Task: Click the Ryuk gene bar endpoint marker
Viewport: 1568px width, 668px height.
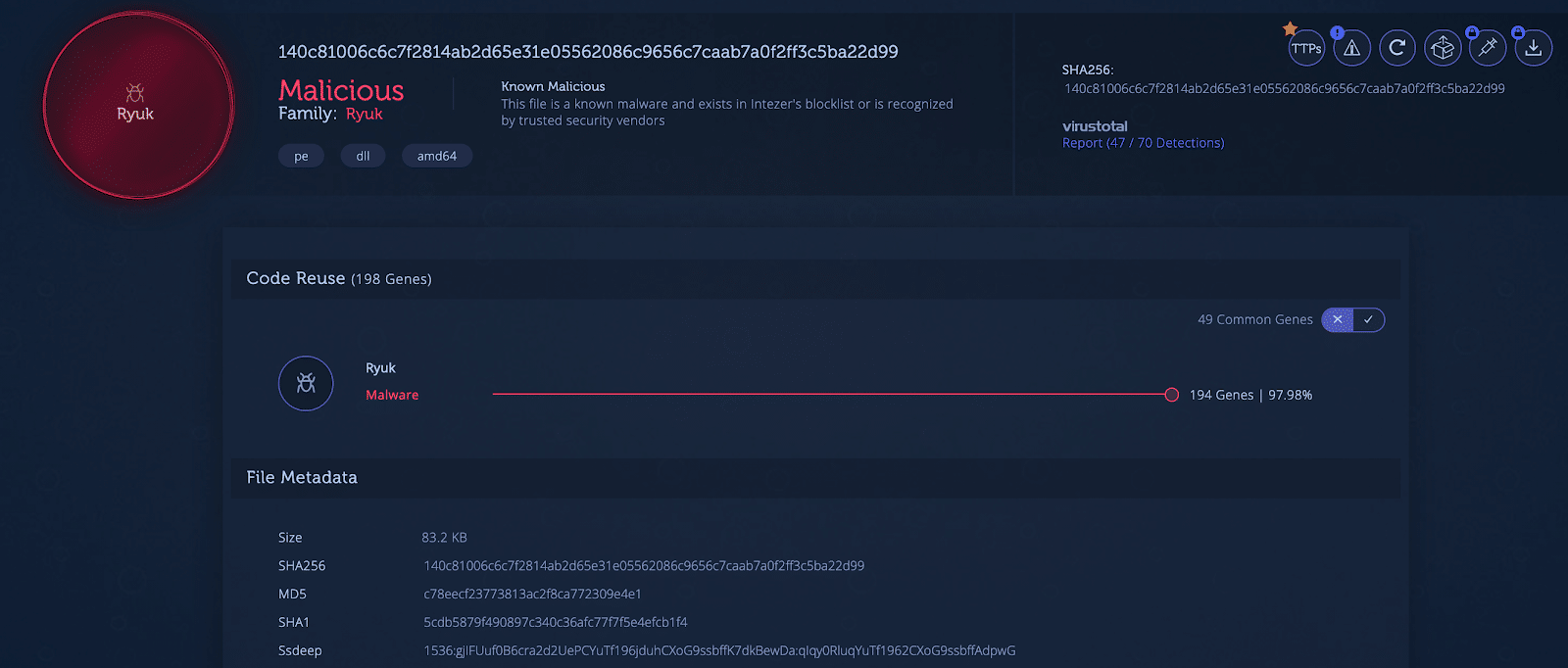Action: tap(1171, 395)
